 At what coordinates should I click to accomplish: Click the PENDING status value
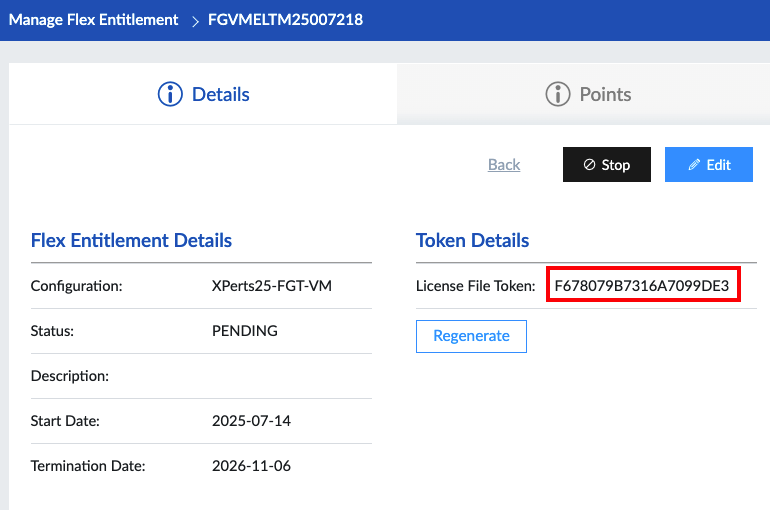pyautogui.click(x=245, y=331)
